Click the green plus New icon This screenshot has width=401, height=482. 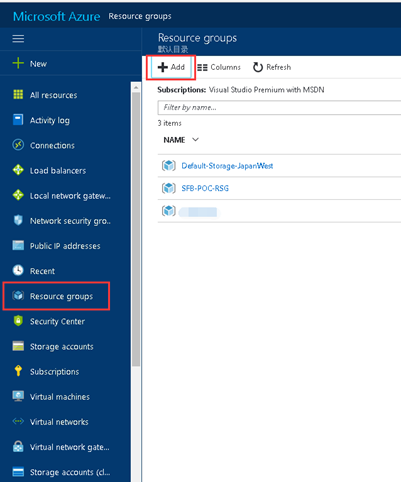coord(18,63)
